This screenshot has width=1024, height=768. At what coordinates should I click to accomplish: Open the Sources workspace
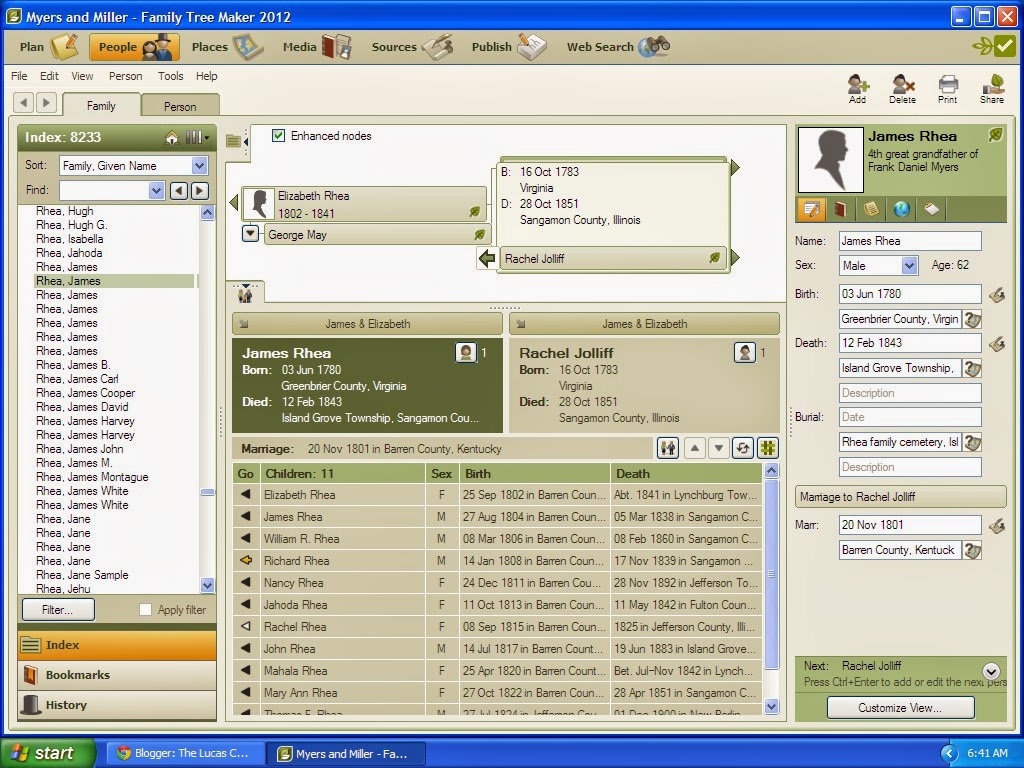click(x=411, y=47)
